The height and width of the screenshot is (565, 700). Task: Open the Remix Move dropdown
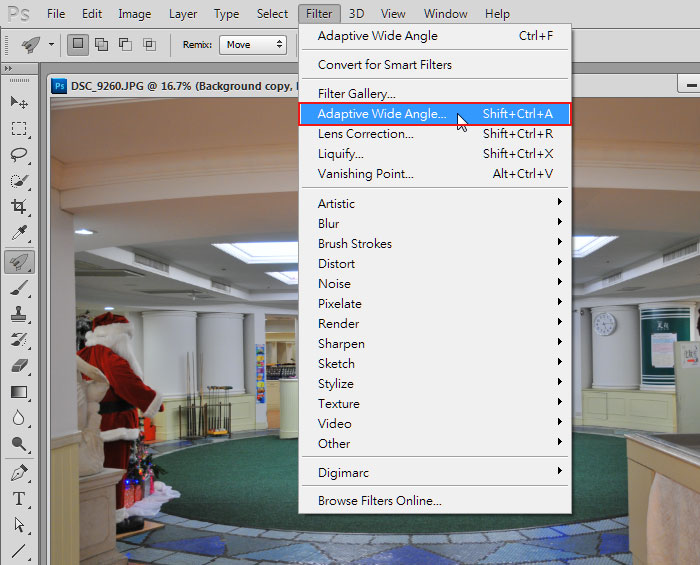pos(253,45)
